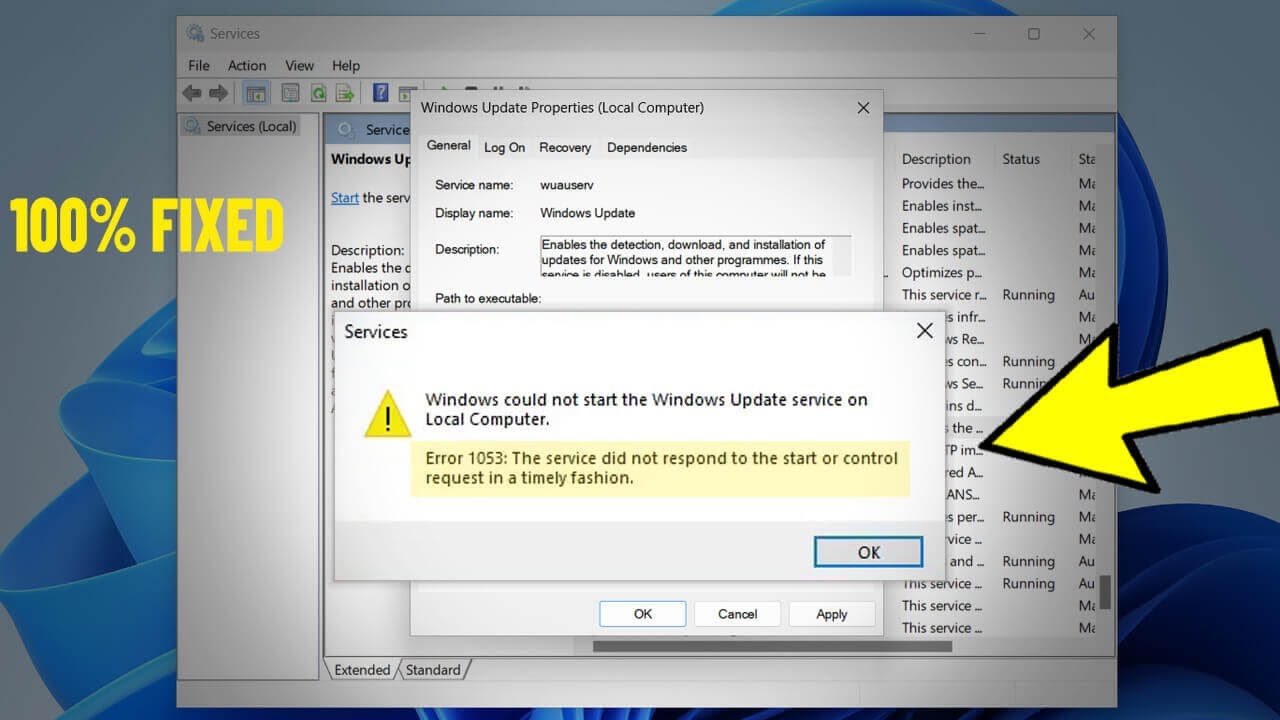Click the services list horizontal scrollbar

[772, 647]
